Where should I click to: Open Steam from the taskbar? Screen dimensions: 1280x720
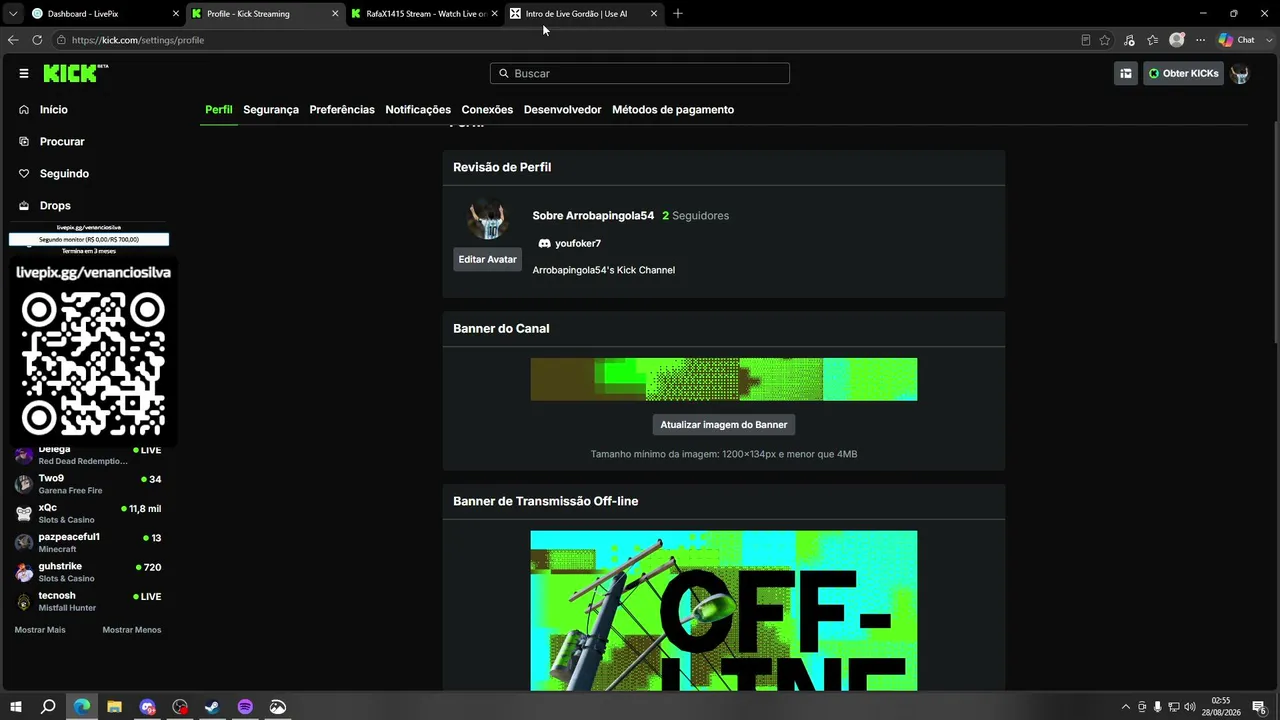pyautogui.click(x=212, y=707)
